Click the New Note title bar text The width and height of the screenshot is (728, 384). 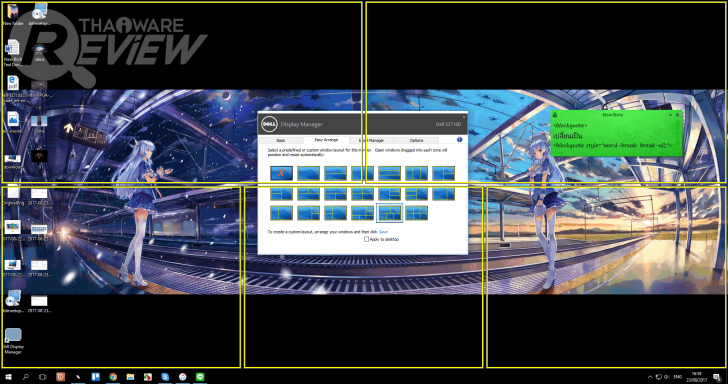pos(612,115)
